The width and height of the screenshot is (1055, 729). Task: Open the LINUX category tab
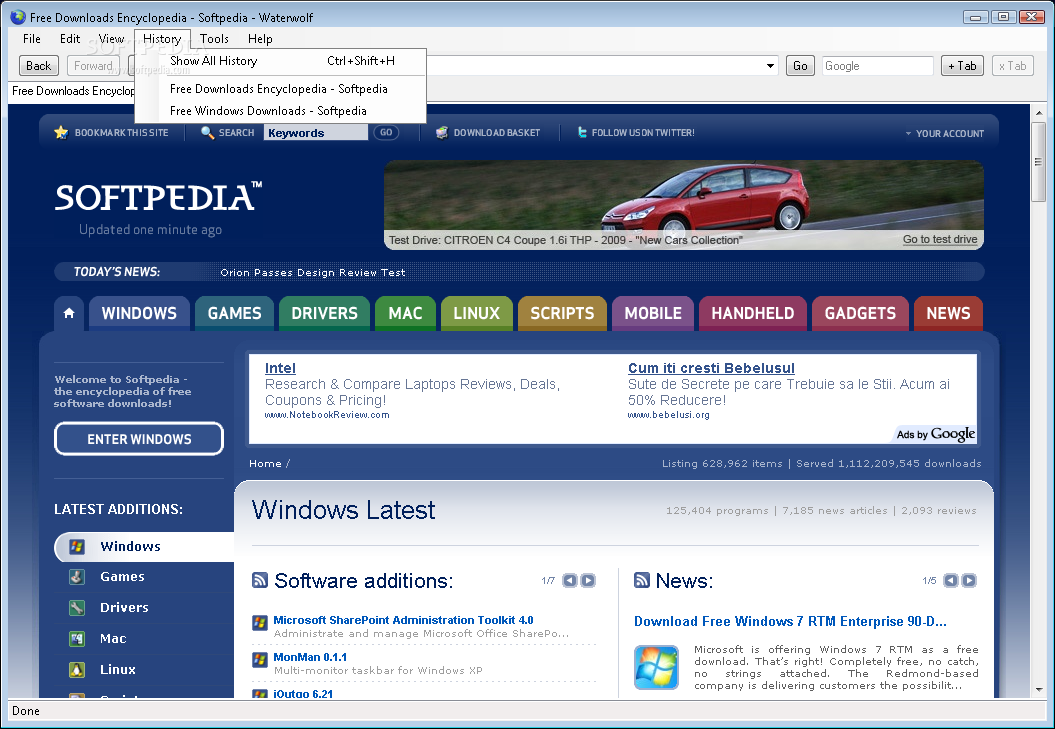tap(476, 313)
